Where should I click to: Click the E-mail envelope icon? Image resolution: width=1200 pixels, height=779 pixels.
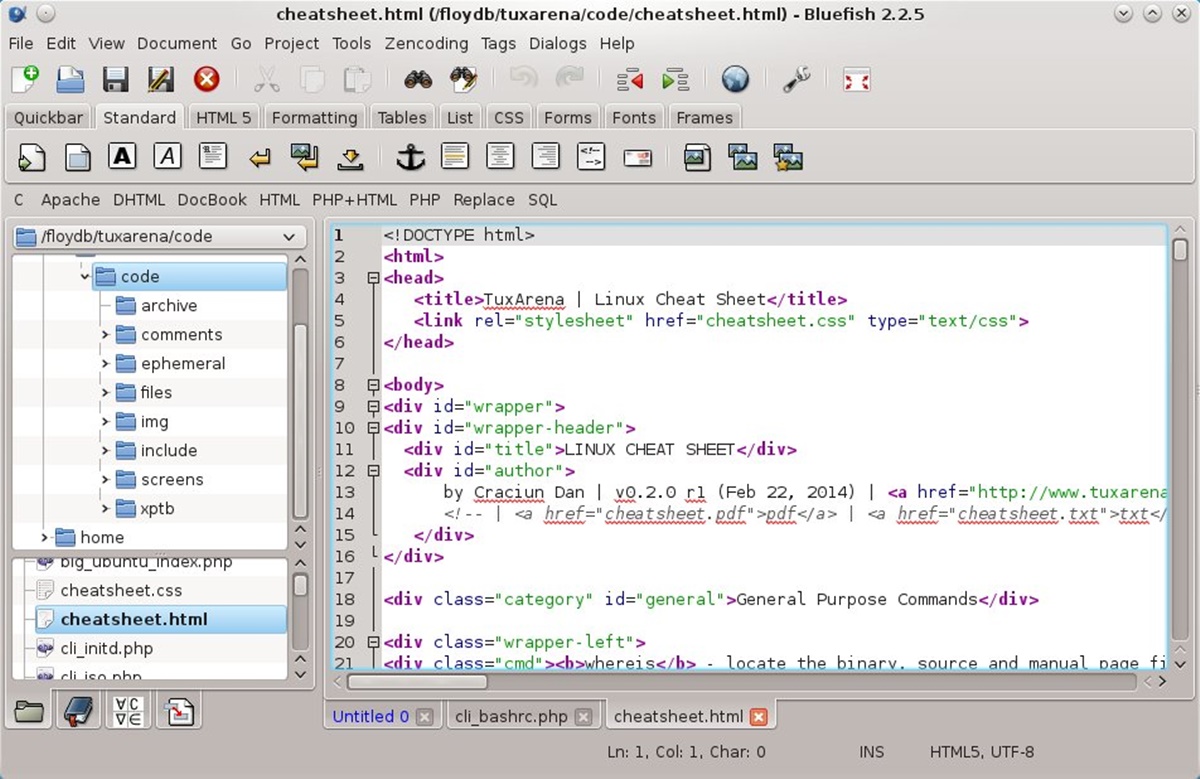(x=637, y=157)
